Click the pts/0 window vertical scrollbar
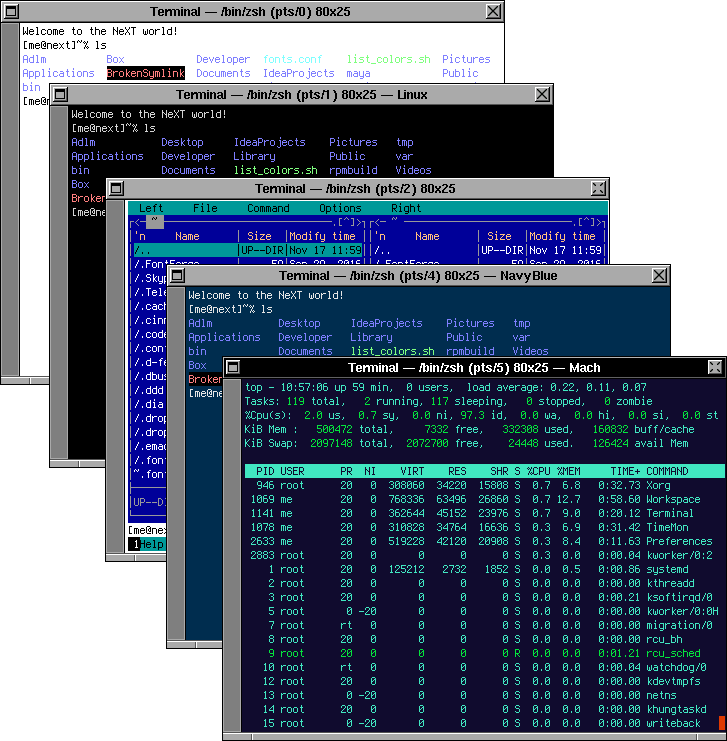 pos(10,198)
